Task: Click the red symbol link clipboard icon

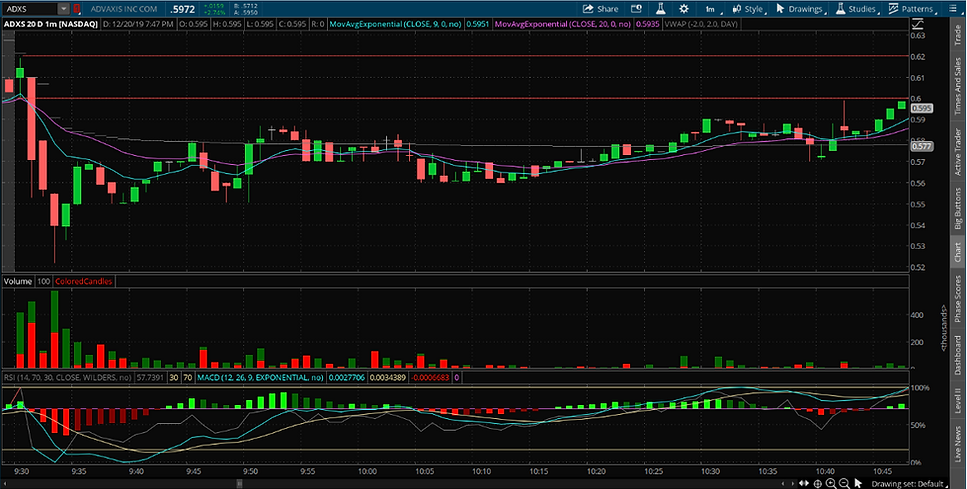Action: coord(76,9)
